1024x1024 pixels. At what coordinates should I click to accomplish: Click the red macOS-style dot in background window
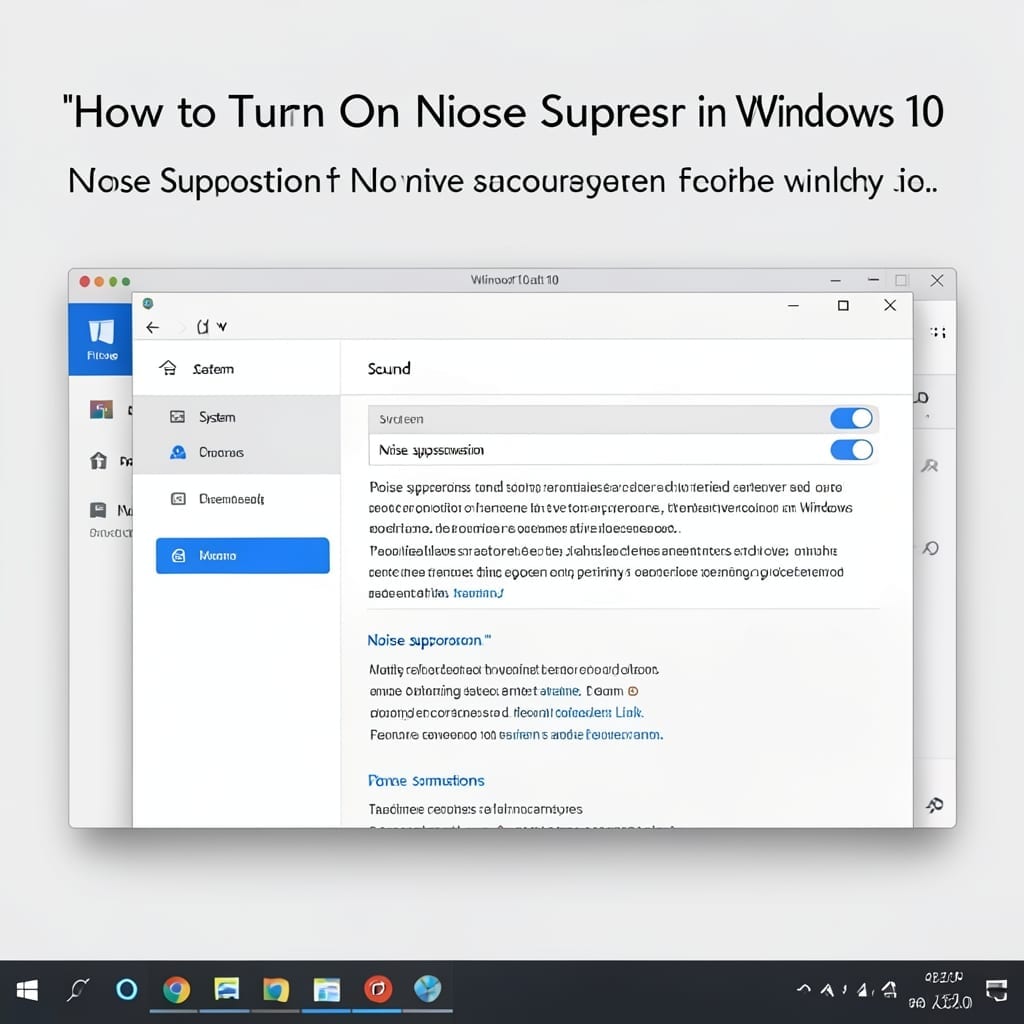pyautogui.click(x=85, y=281)
